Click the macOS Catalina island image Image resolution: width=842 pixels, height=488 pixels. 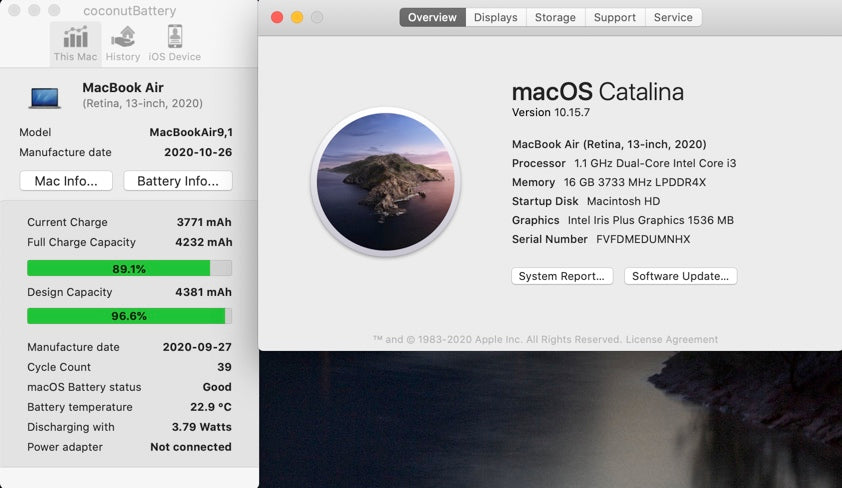[x=386, y=181]
